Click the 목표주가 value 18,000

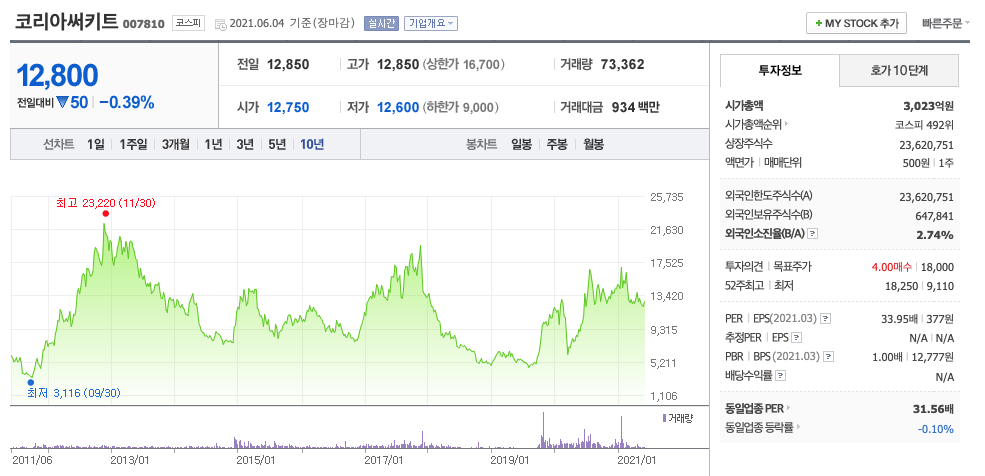(x=937, y=267)
